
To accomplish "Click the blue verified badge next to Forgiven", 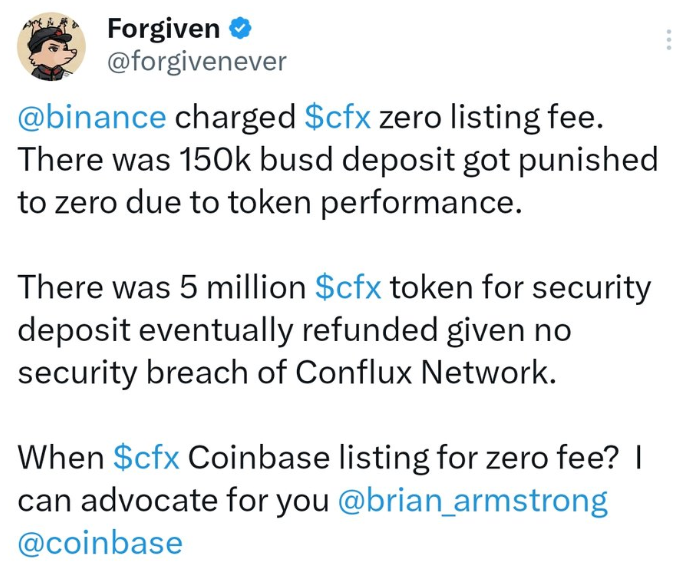I will pos(240,28).
